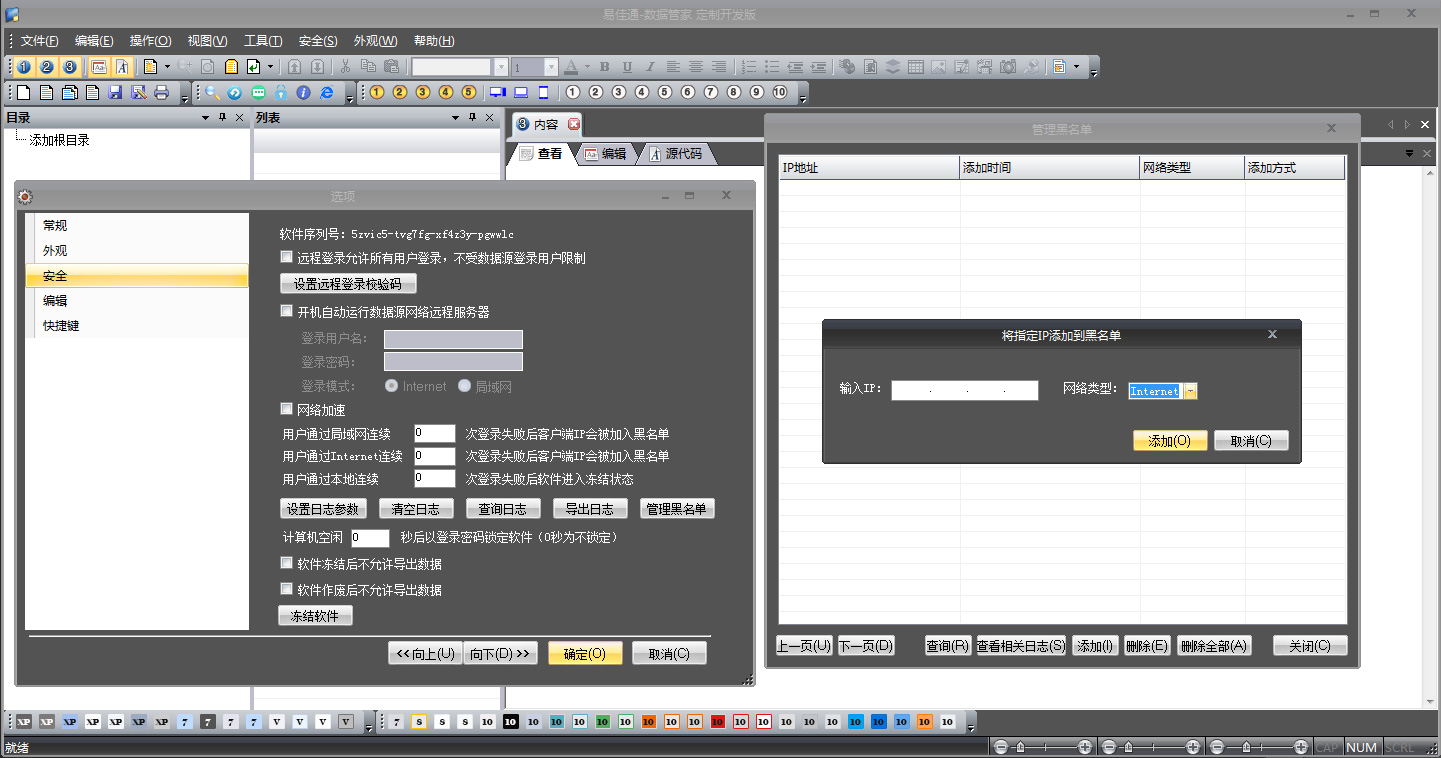Check 开机自动运行数据源网络远程服务器 option
1441x758 pixels.
[x=287, y=311]
